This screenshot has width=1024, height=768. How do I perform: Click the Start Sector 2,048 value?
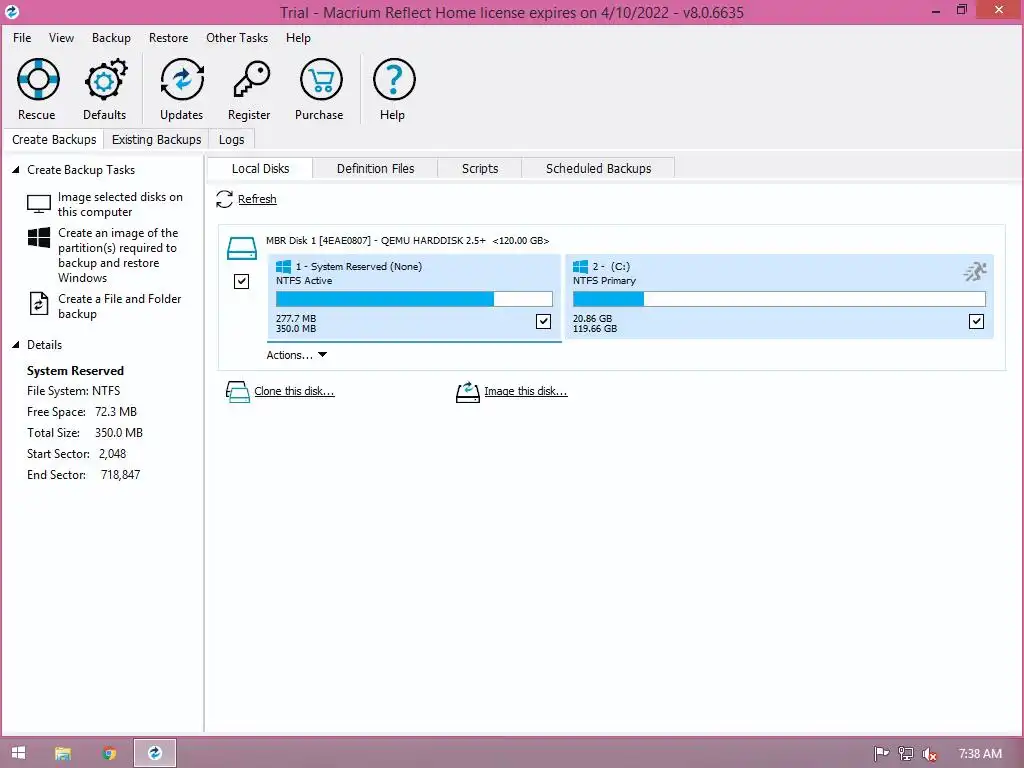coord(112,454)
